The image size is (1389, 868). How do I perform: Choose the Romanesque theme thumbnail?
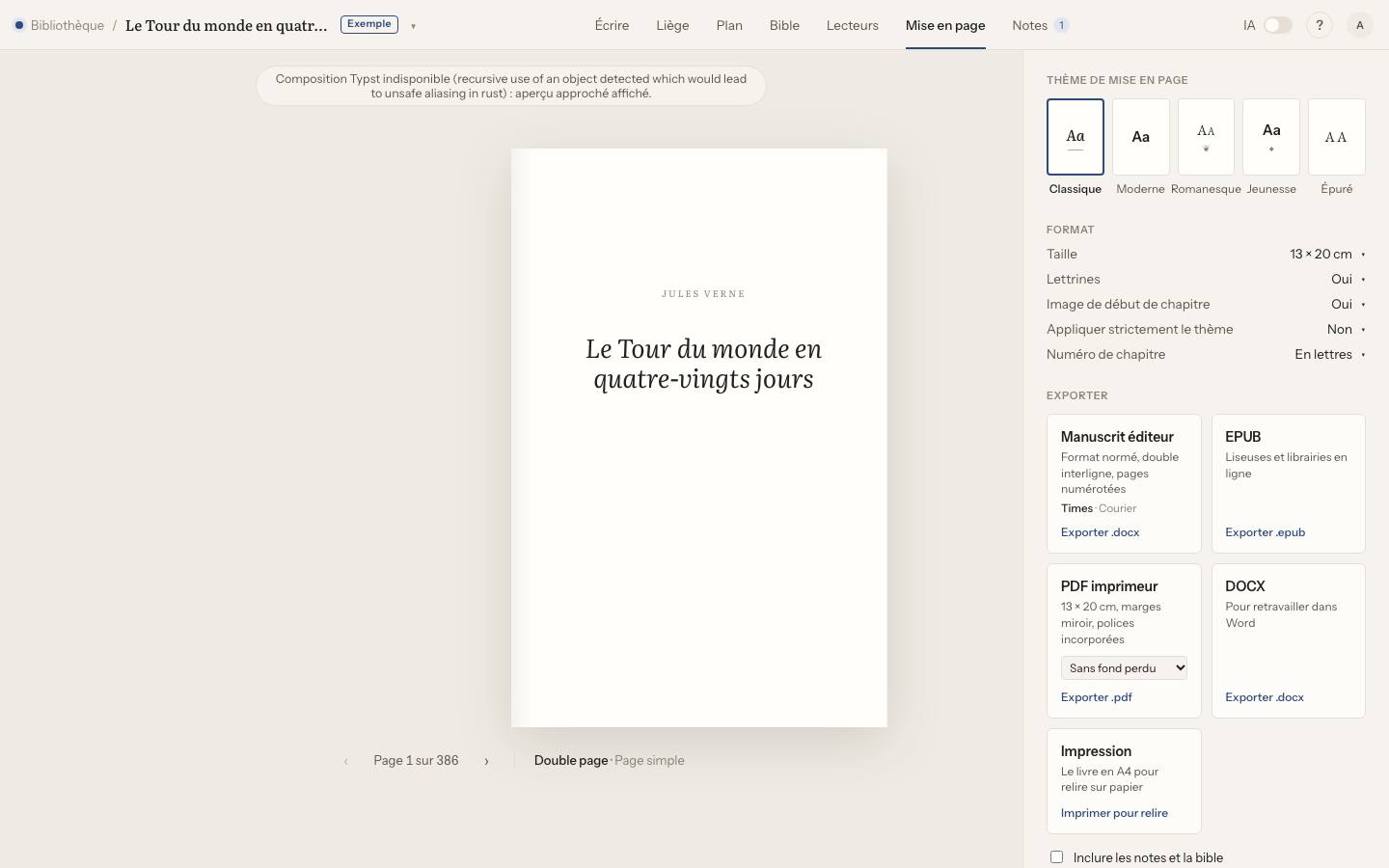[x=1206, y=137]
